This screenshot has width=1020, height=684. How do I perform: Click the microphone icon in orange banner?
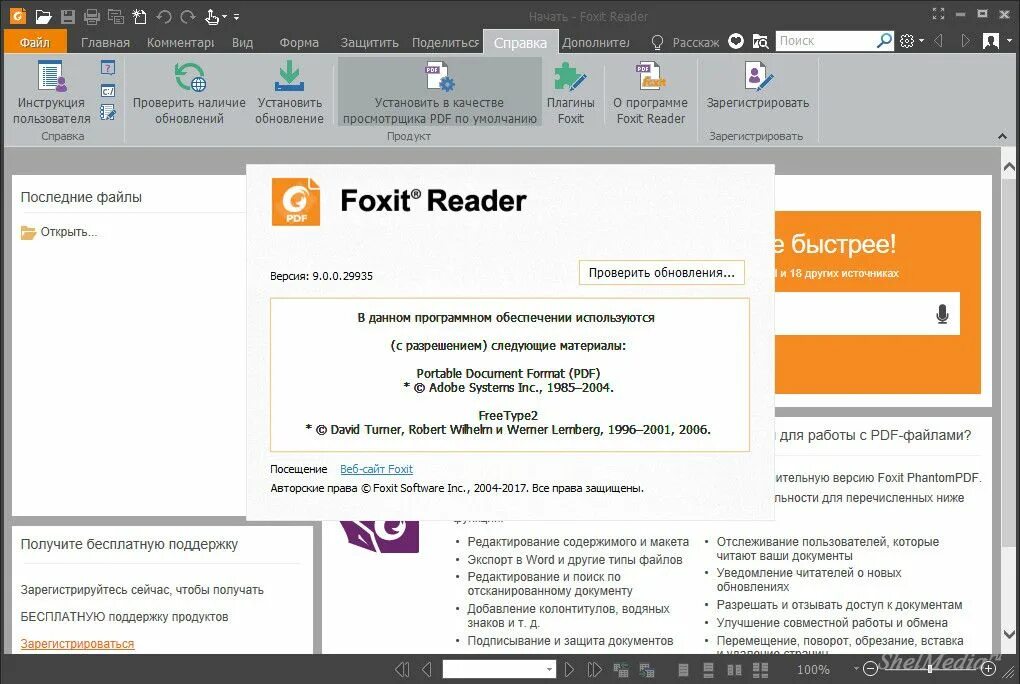pyautogui.click(x=942, y=314)
